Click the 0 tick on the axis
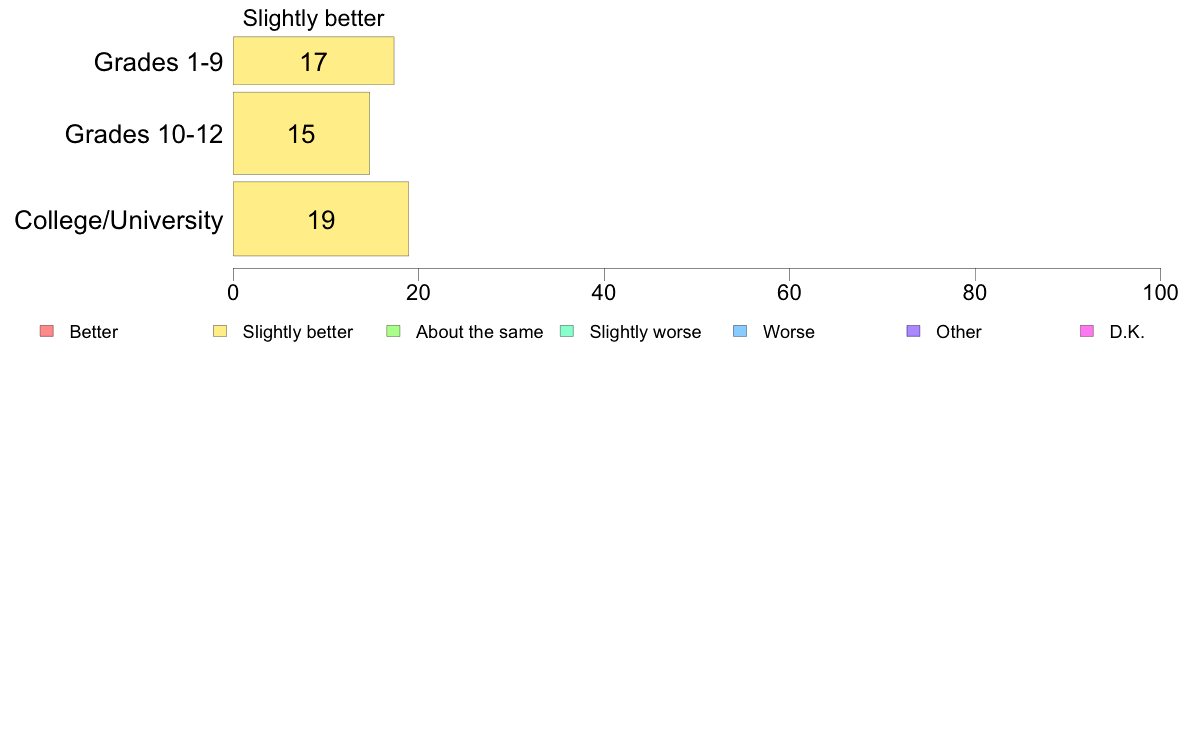 point(233,293)
